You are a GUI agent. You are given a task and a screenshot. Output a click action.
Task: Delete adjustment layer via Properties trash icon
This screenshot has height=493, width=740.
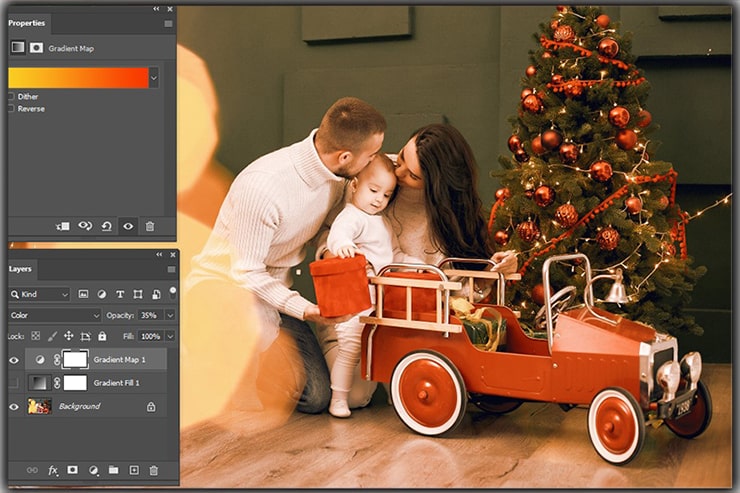[150, 226]
